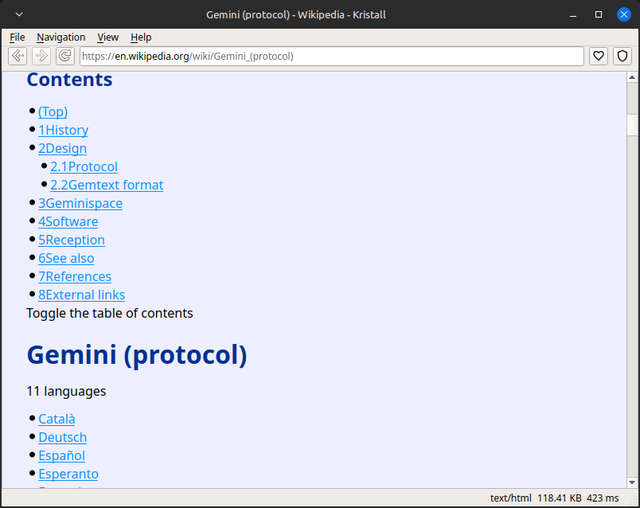Open the shield certificate icon in toolbar
Screen dimensions: 640x508
pyautogui.click(x=622, y=56)
